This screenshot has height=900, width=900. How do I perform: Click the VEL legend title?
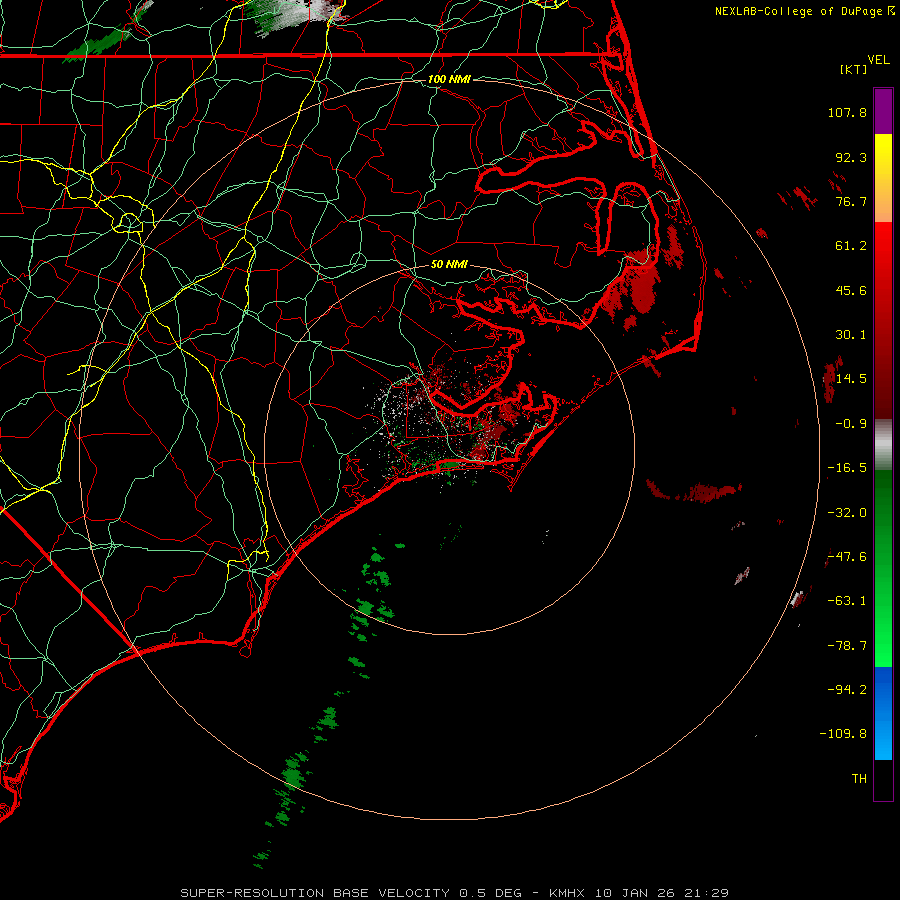[878, 60]
